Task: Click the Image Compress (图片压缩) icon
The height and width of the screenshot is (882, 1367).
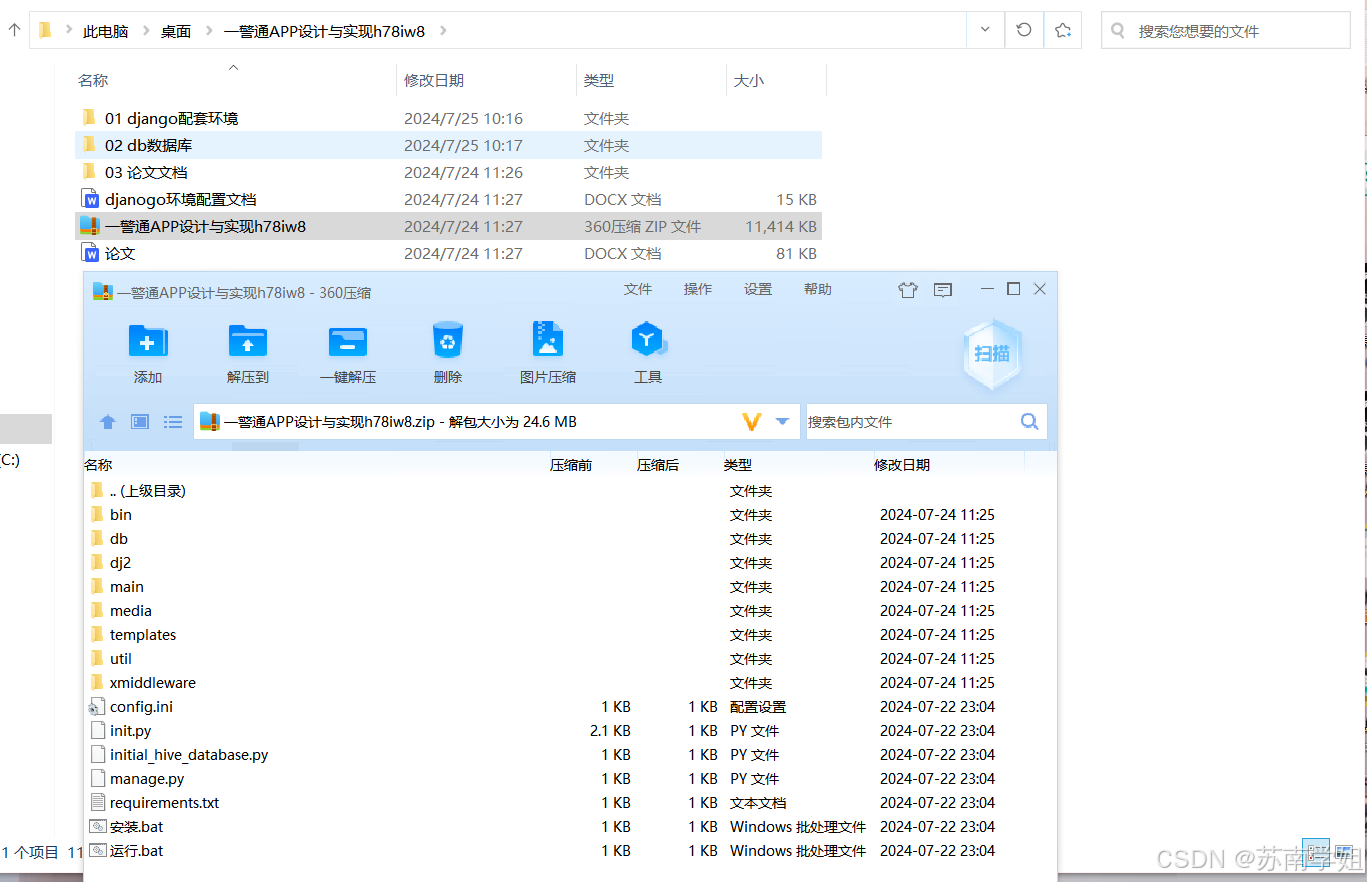Action: point(548,340)
